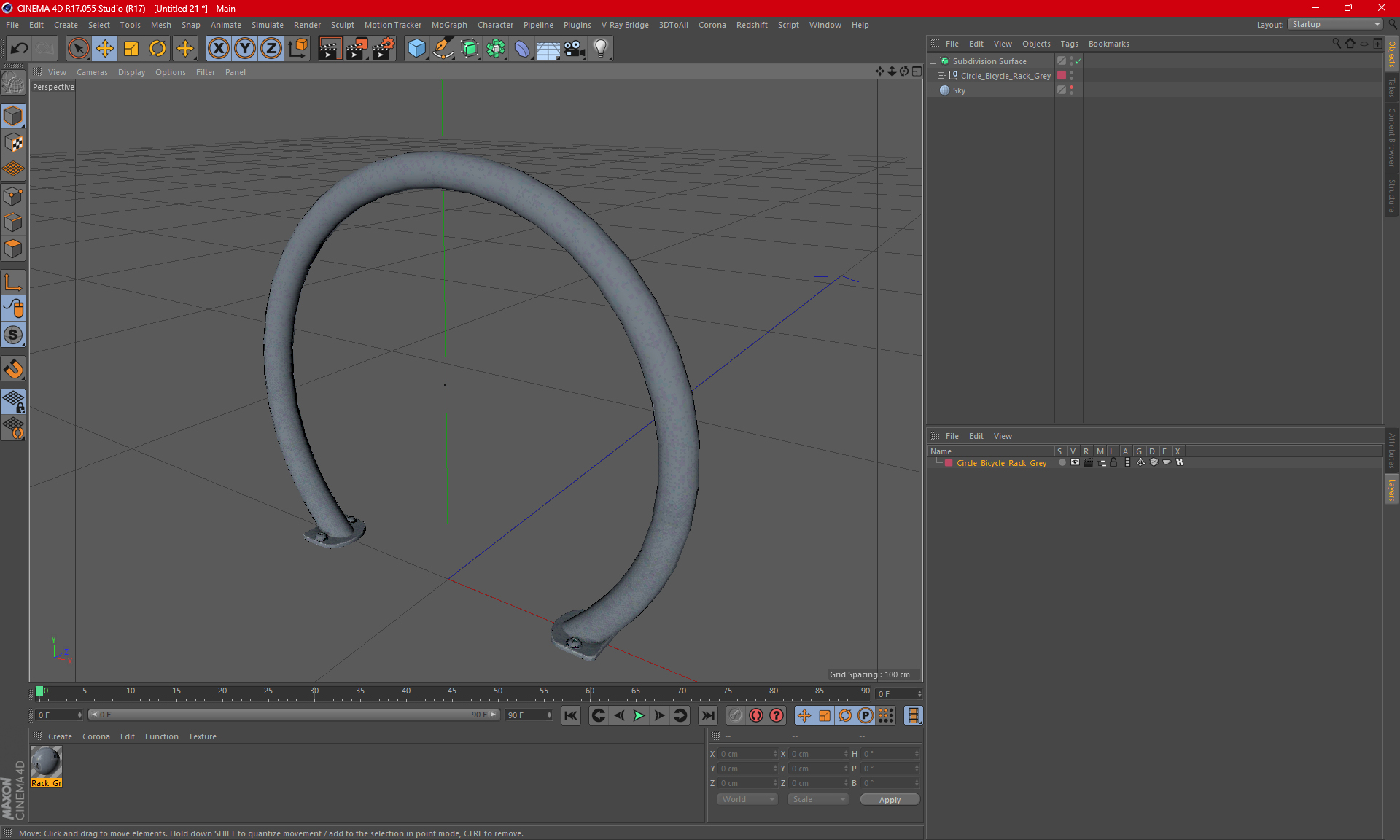Switch to Texture mode checkerboard icon
The image size is (1400, 840).
13,143
